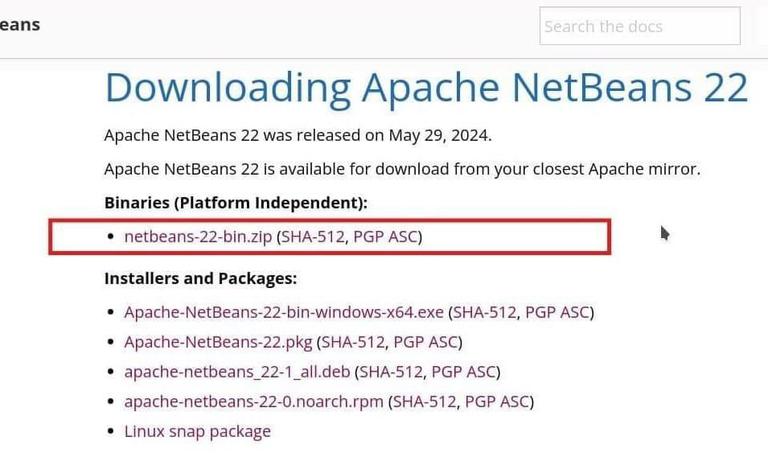This screenshot has height=457, width=768.
Task: Download Apache-NetBeans-22.pkg
Action: pyautogui.click(x=218, y=342)
